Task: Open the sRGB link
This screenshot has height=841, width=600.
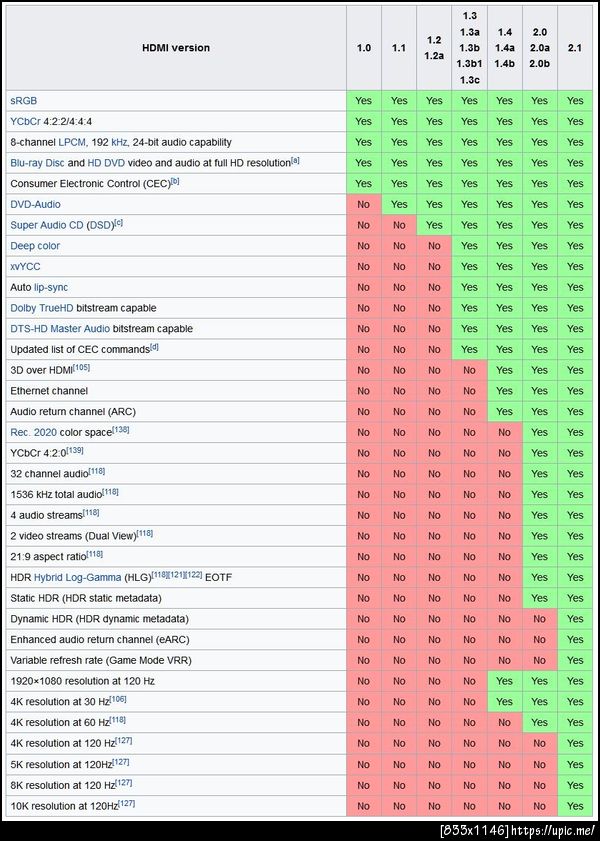Action: [24, 100]
